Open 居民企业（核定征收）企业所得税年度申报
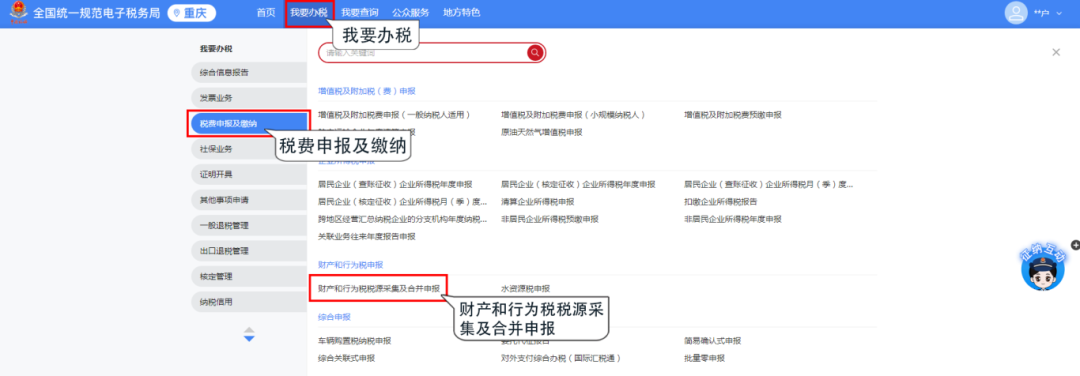 pos(578,185)
